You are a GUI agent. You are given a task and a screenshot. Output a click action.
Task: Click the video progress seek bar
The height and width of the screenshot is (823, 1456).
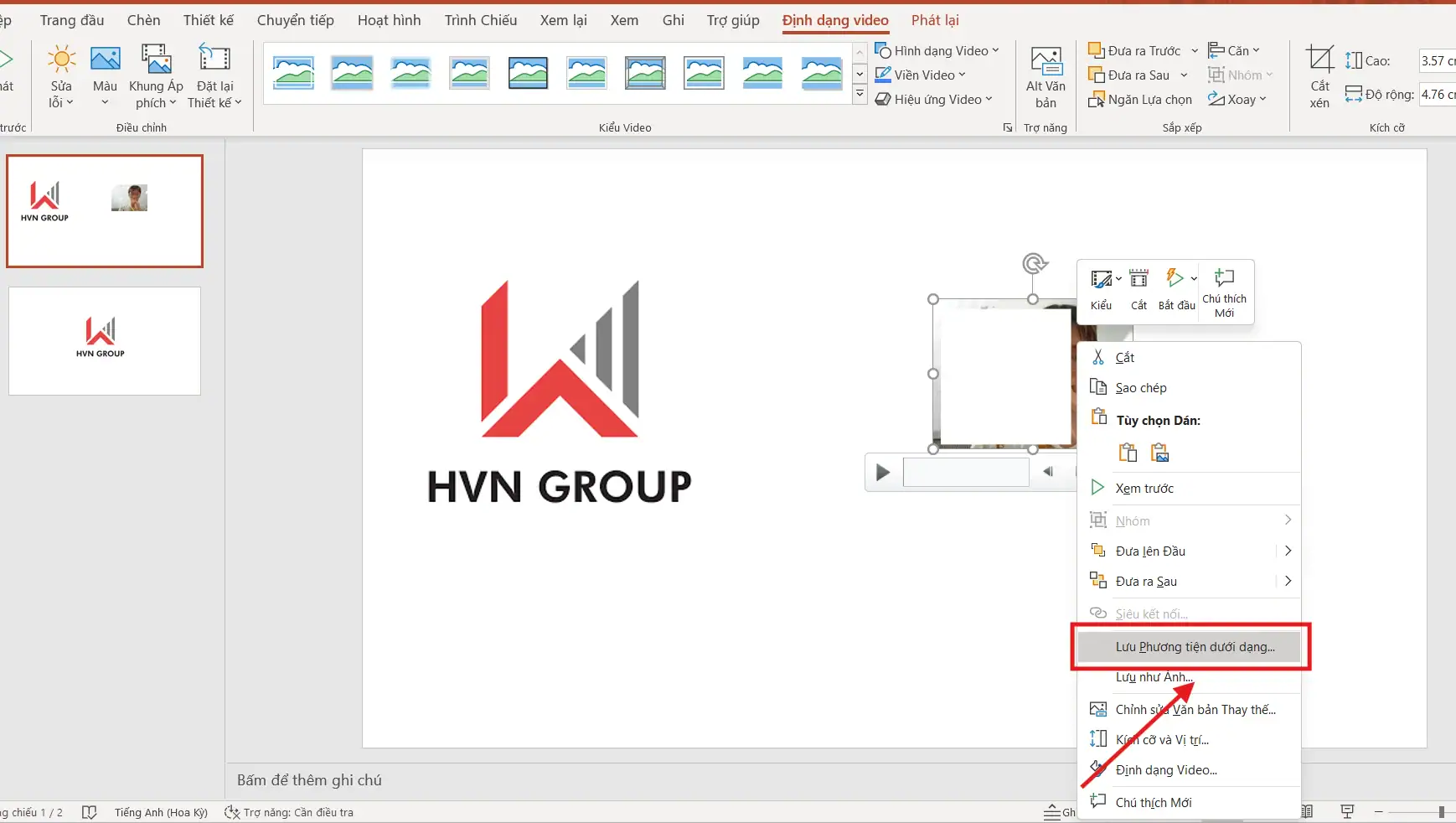tap(966, 473)
